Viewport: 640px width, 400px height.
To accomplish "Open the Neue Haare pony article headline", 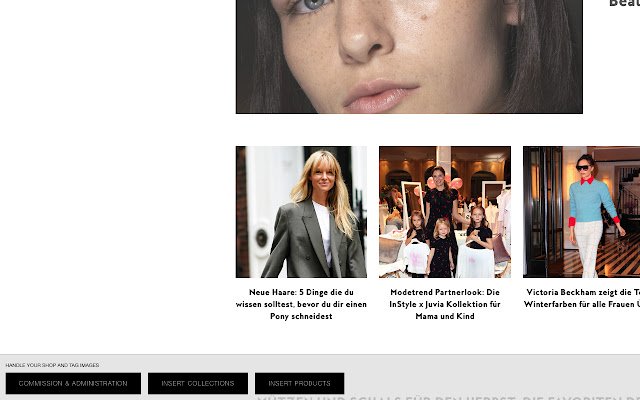I will (301, 304).
